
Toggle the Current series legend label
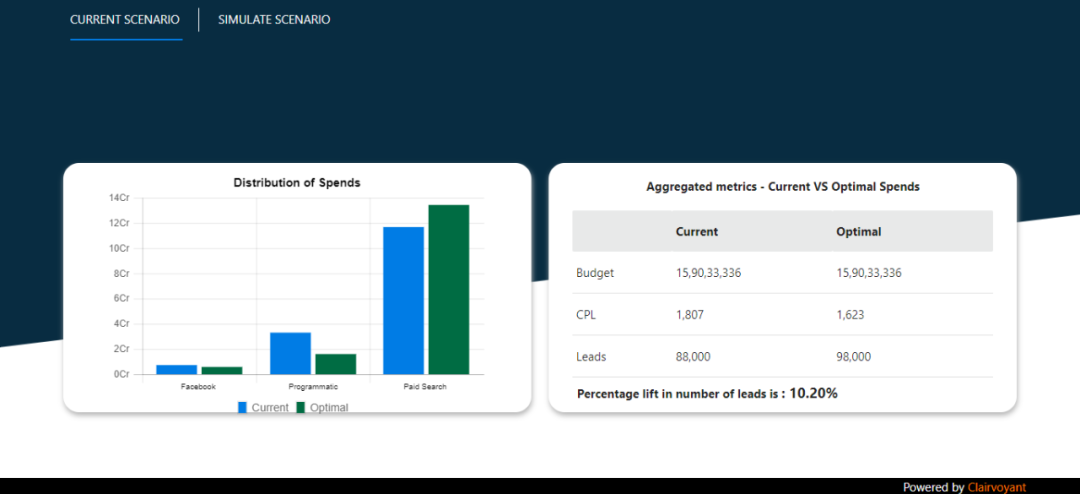[270, 408]
